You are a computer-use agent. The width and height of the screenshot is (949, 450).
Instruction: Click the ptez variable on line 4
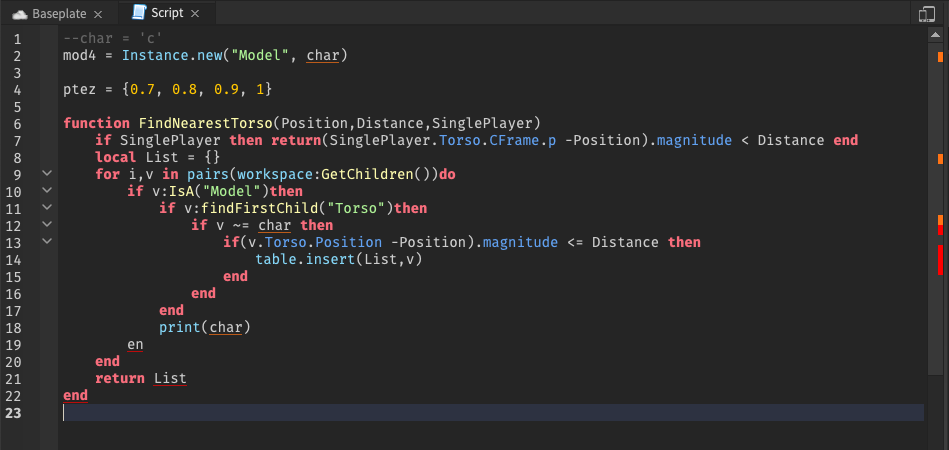coord(80,90)
